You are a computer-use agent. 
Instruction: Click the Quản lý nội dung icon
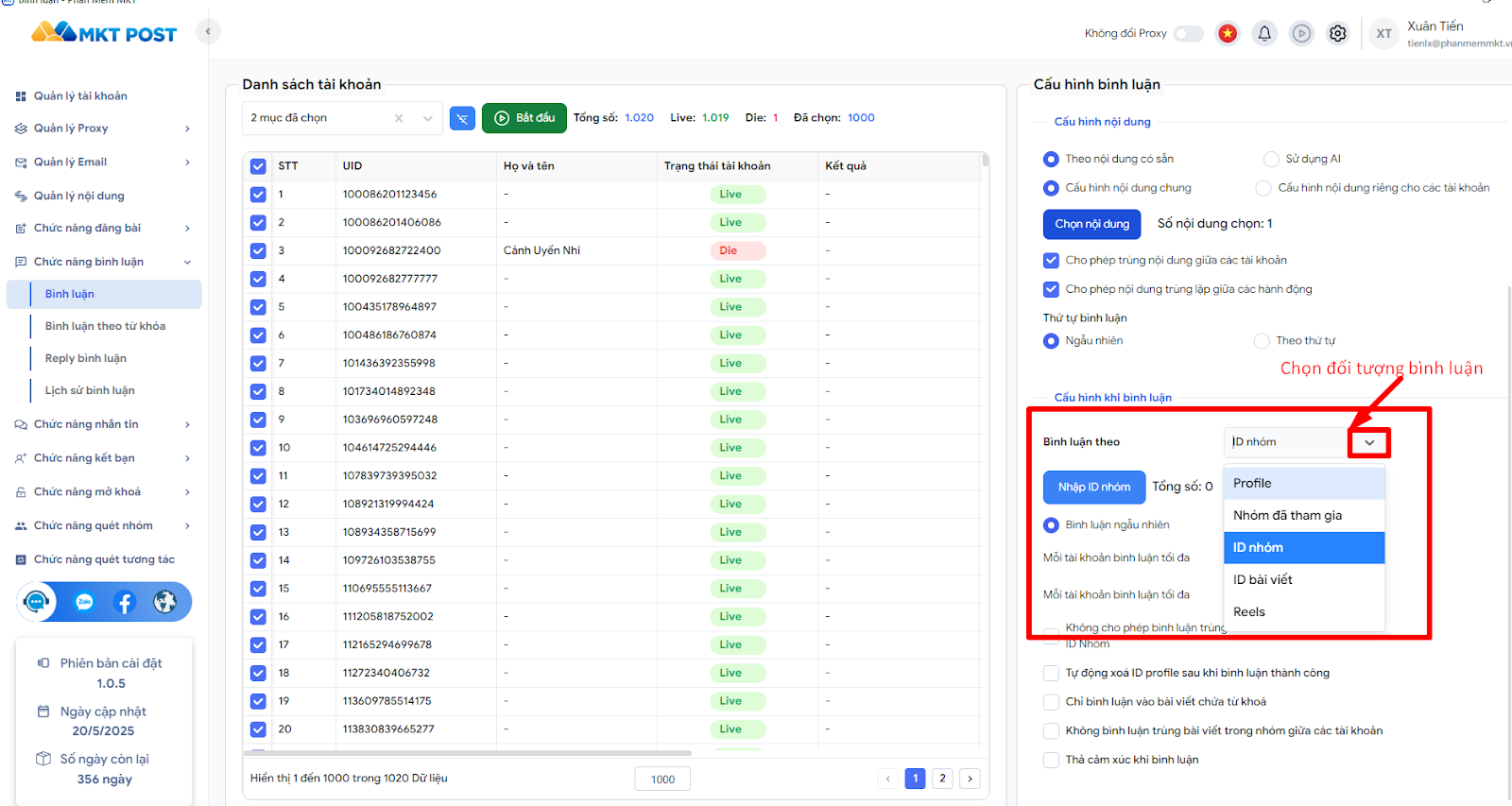click(x=21, y=197)
